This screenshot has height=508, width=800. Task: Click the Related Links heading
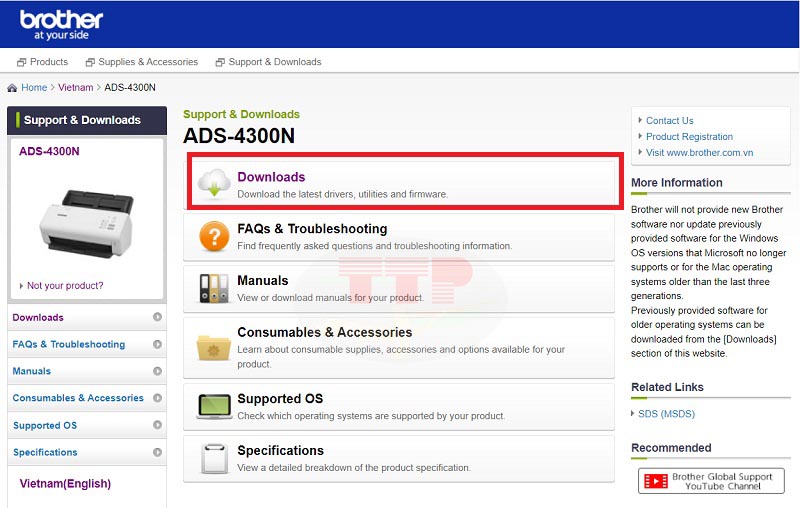[667, 387]
